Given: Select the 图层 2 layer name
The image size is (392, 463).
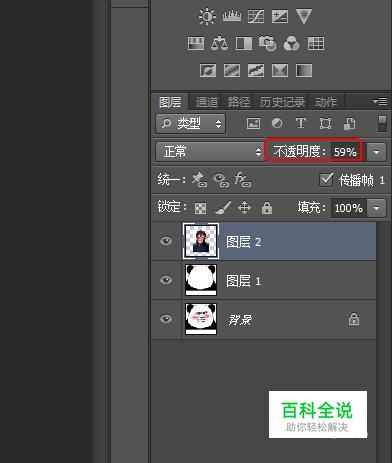Looking at the screenshot, I should point(243,242).
